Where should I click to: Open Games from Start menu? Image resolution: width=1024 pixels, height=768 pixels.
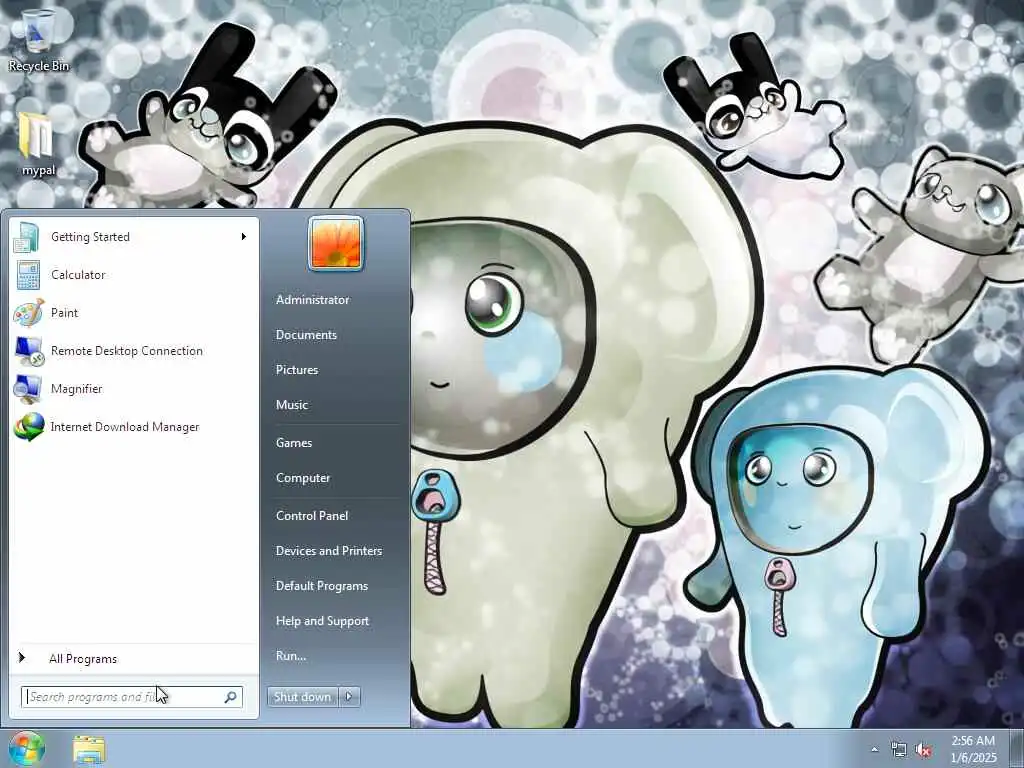[294, 443]
